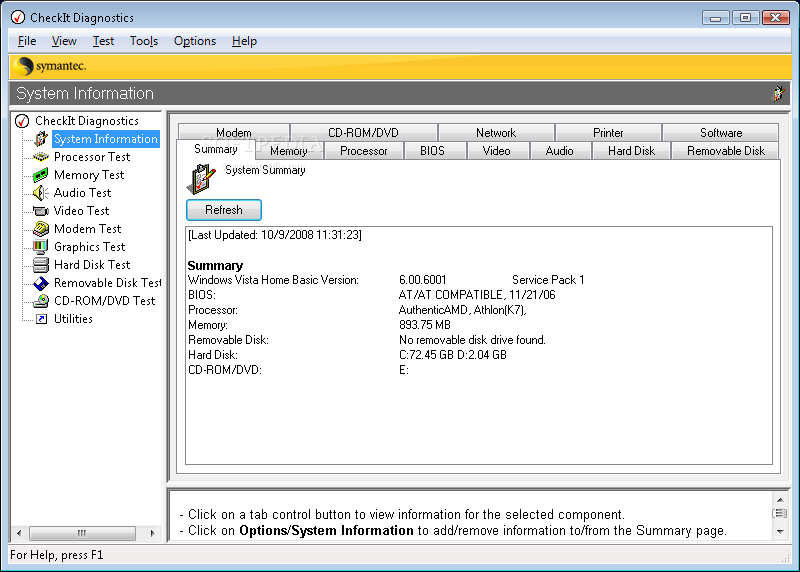Click the Audio Test speaker icon
The height and width of the screenshot is (572, 800).
41,193
